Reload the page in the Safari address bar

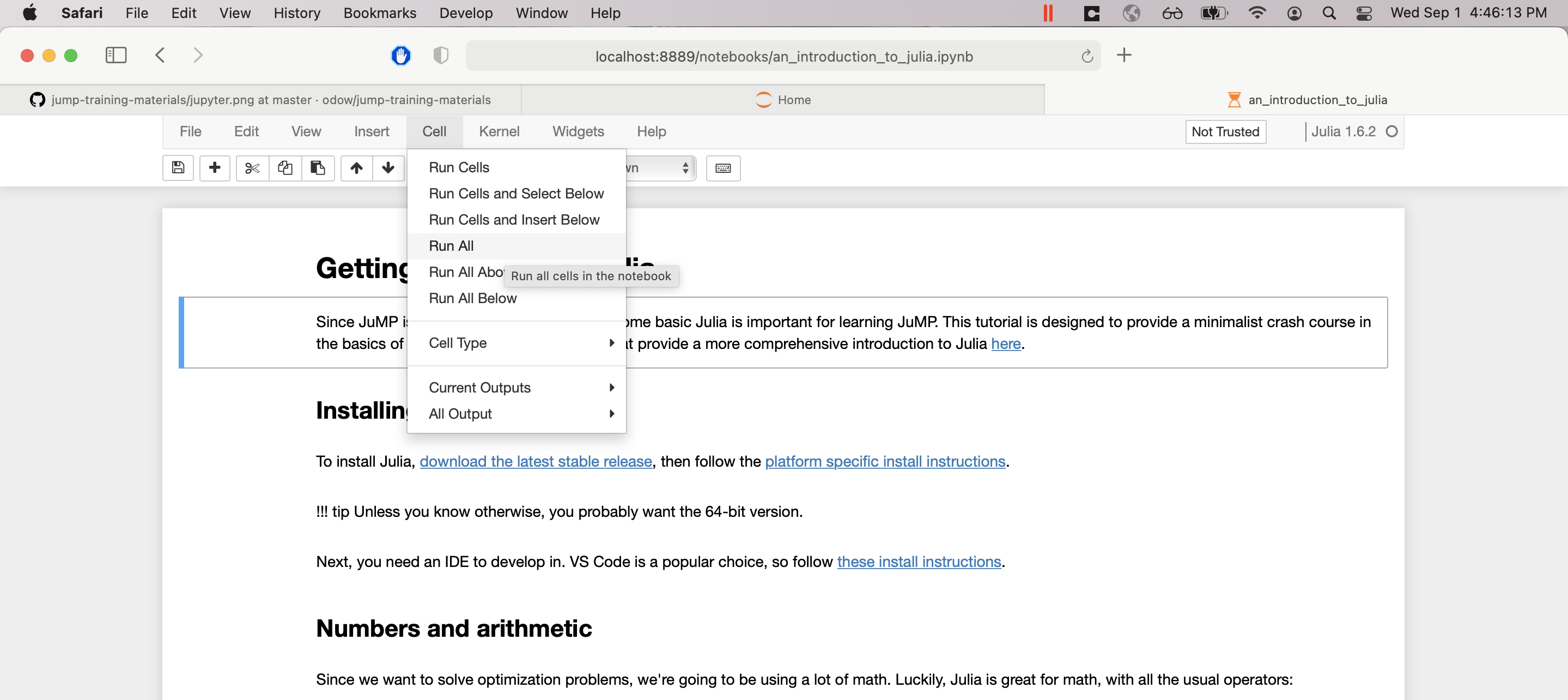[x=1086, y=57]
